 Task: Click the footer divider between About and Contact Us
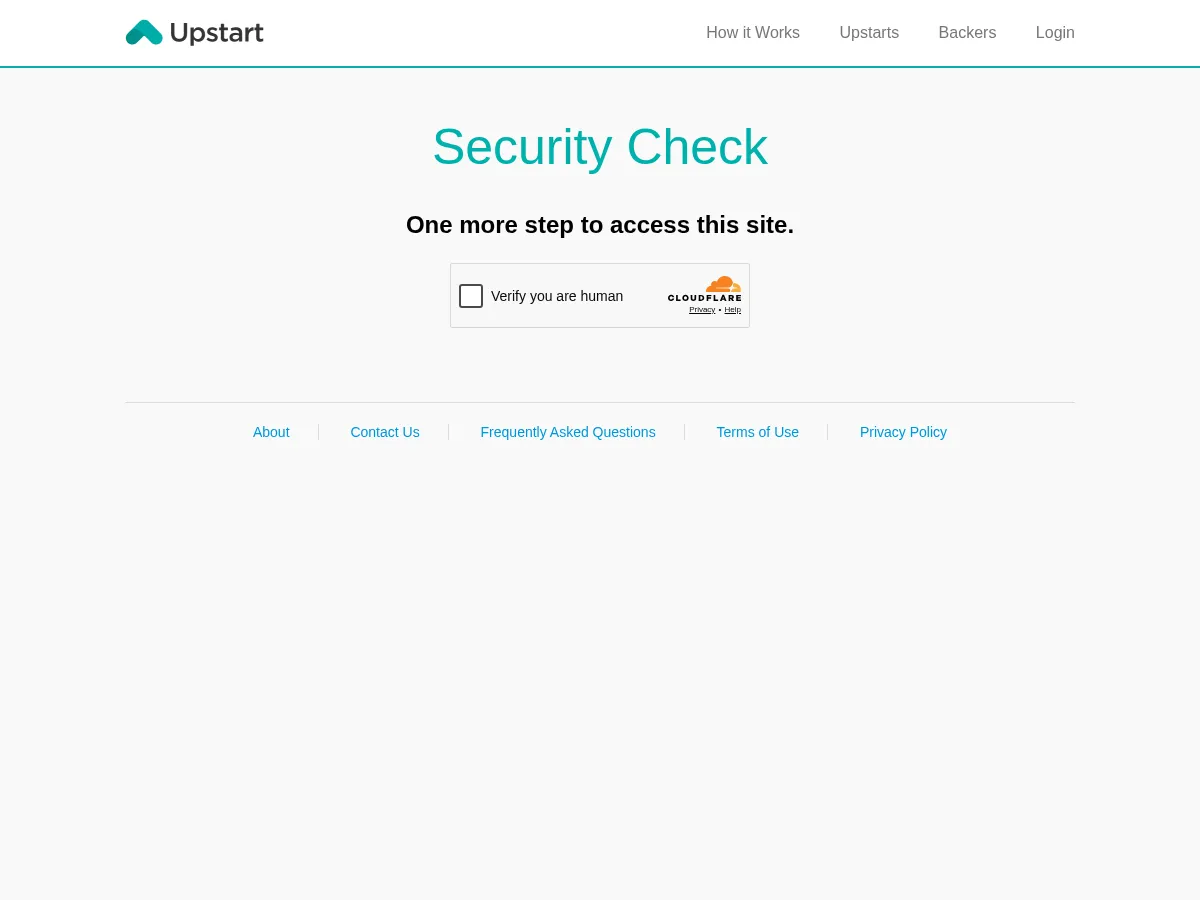pyautogui.click(x=318, y=431)
